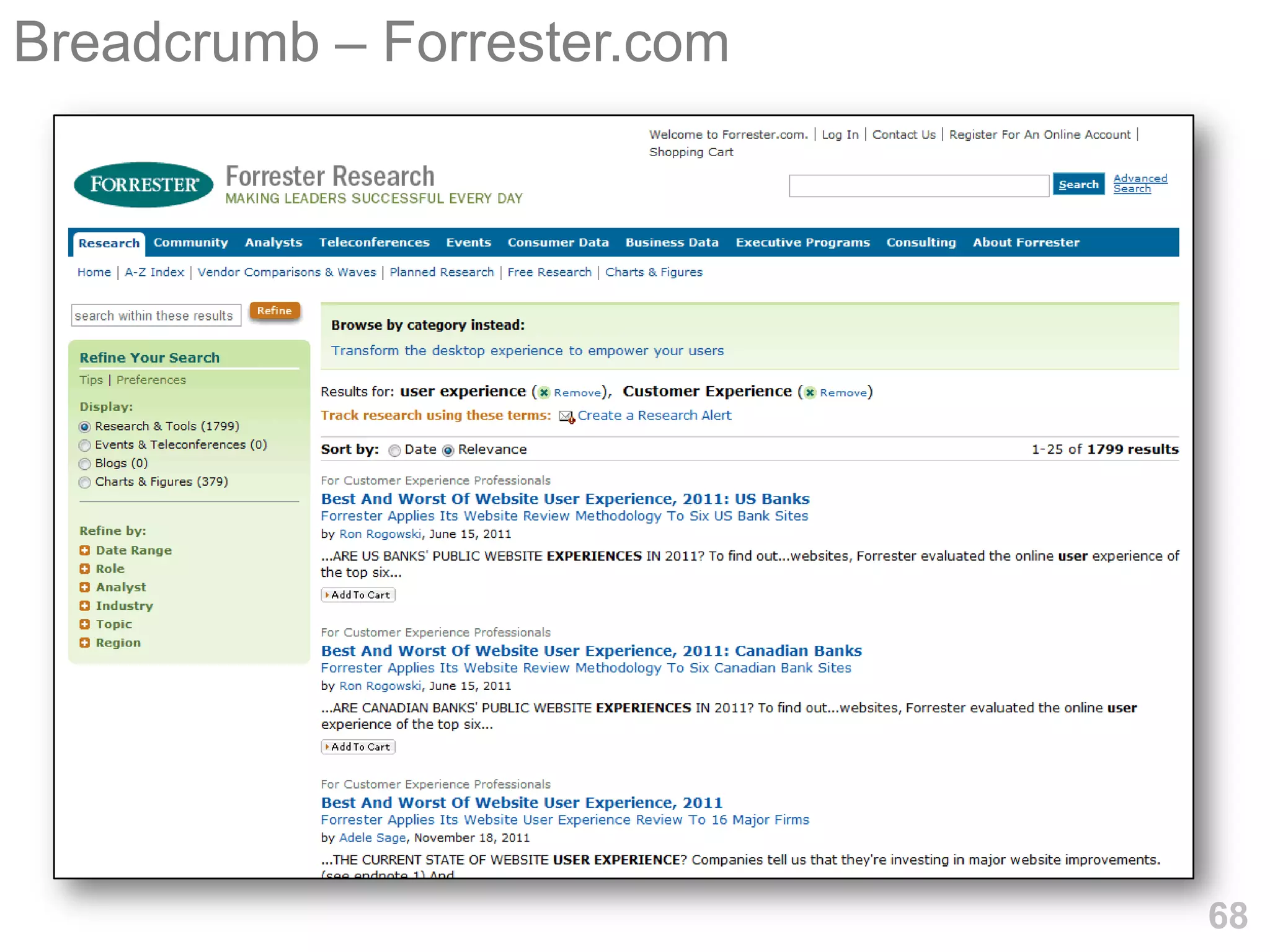The image size is (1270, 952).
Task: Click the blue Search button
Action: pos(1078,185)
